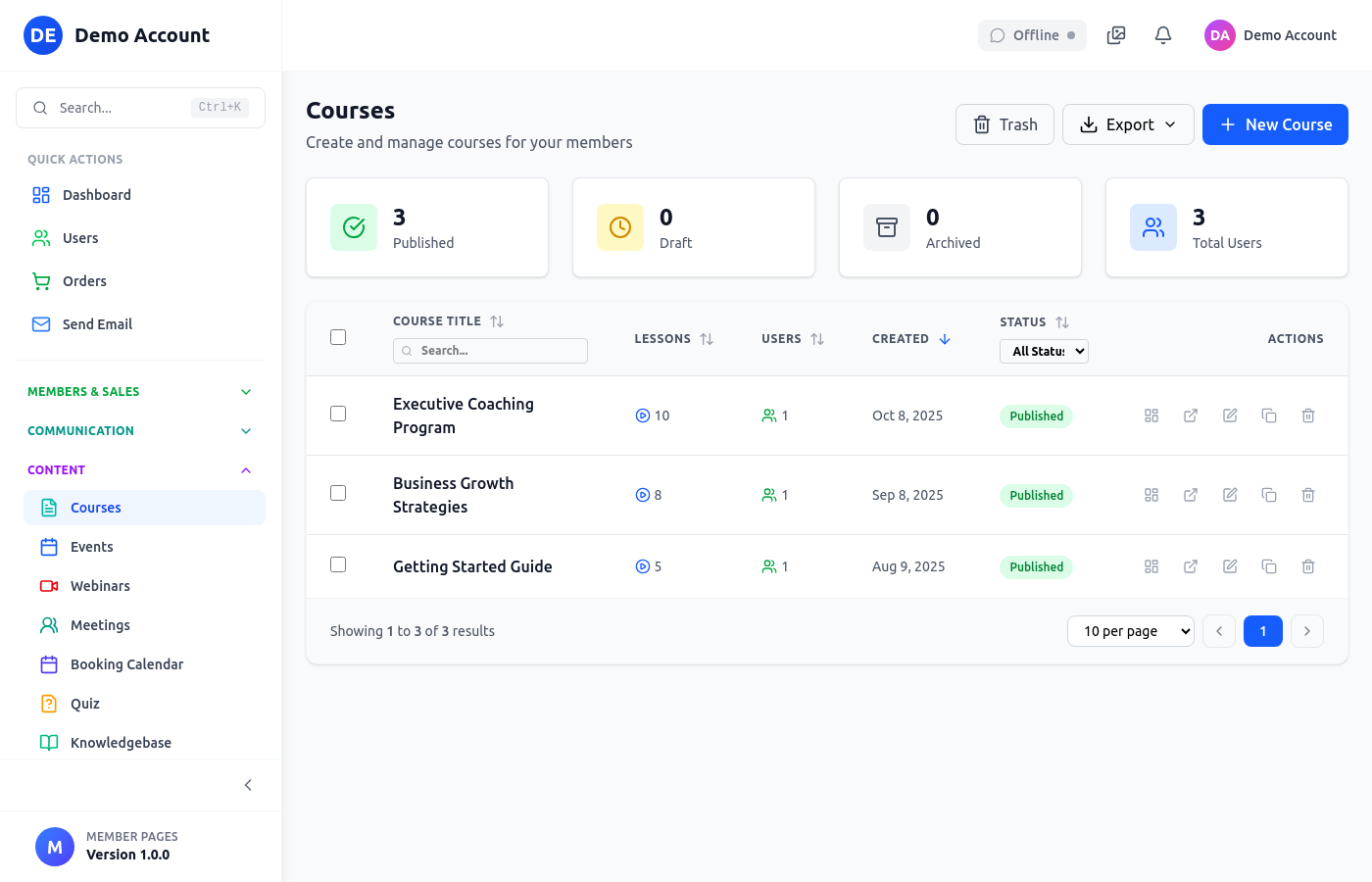Open external preview of Getting Started Guide

point(1191,566)
